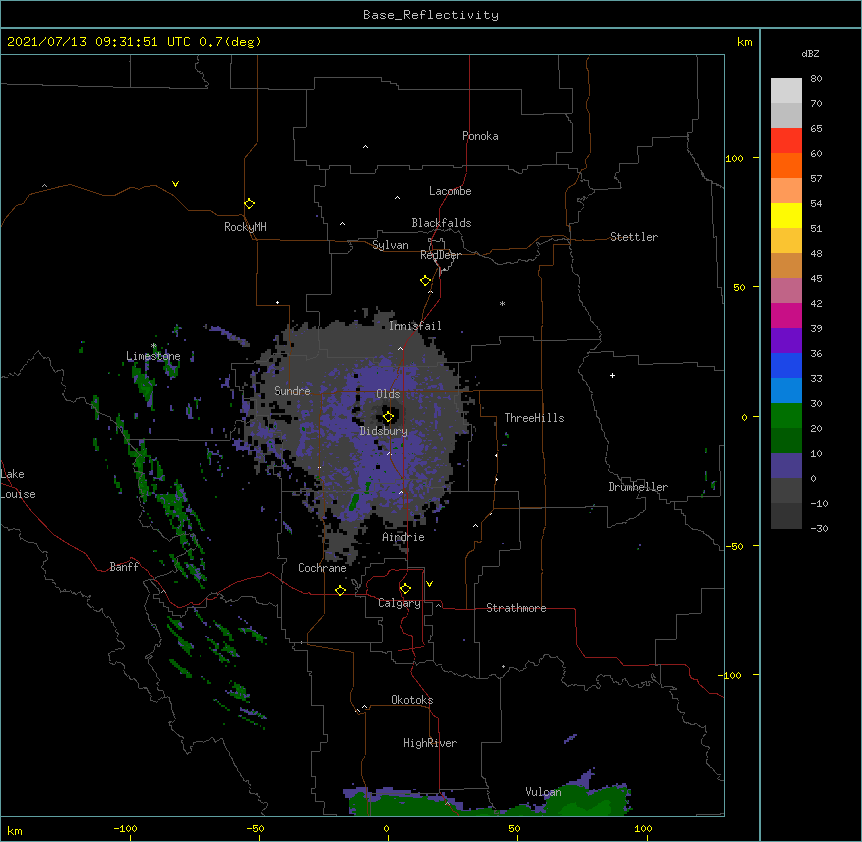Pick the light gray 70-80 dBZ legend swatch

pos(786,91)
